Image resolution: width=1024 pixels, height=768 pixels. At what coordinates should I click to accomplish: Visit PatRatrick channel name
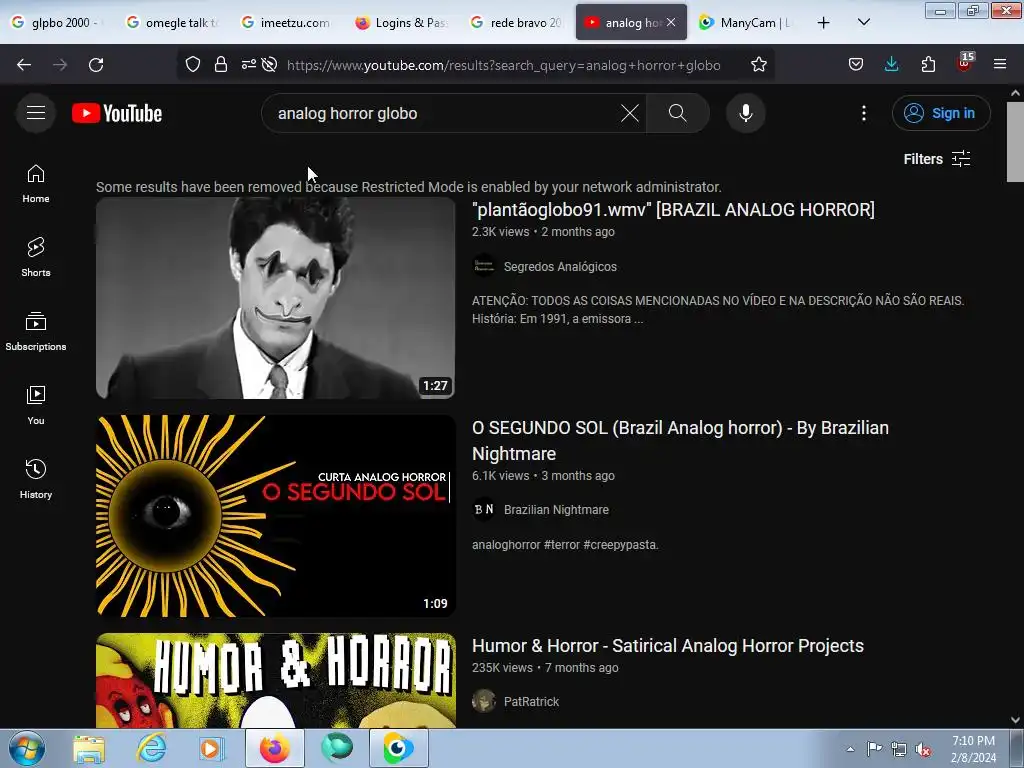532,701
